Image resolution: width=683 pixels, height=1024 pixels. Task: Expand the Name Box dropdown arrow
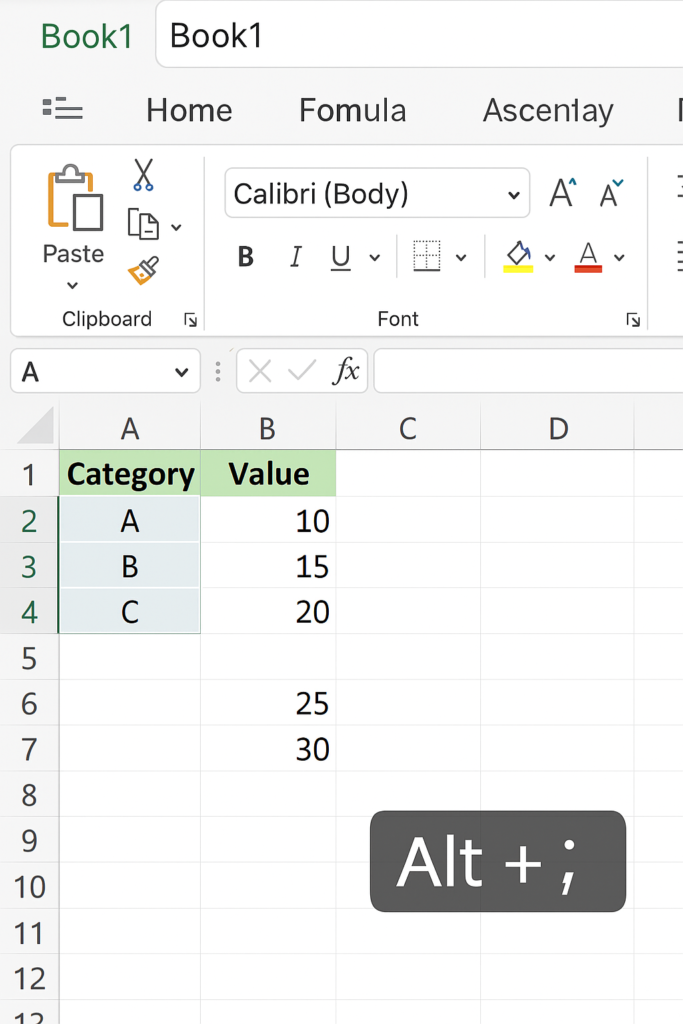coord(181,373)
